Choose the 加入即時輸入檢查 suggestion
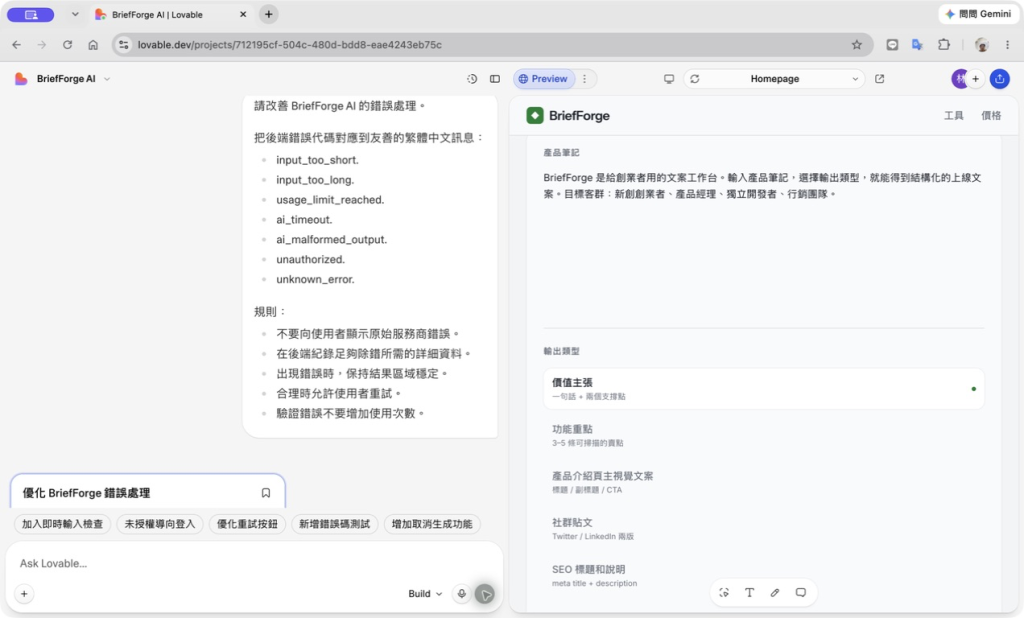1024x618 pixels. pos(62,524)
